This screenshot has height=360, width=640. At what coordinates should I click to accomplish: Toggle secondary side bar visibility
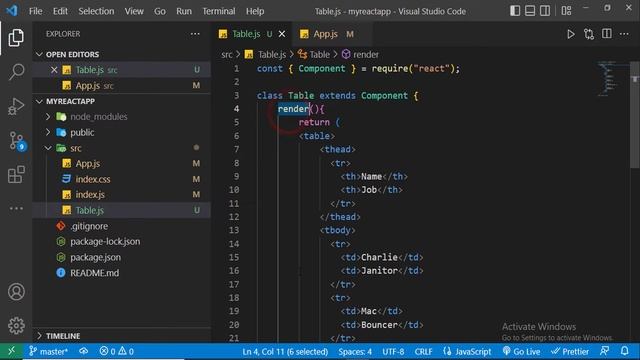[x=545, y=11]
